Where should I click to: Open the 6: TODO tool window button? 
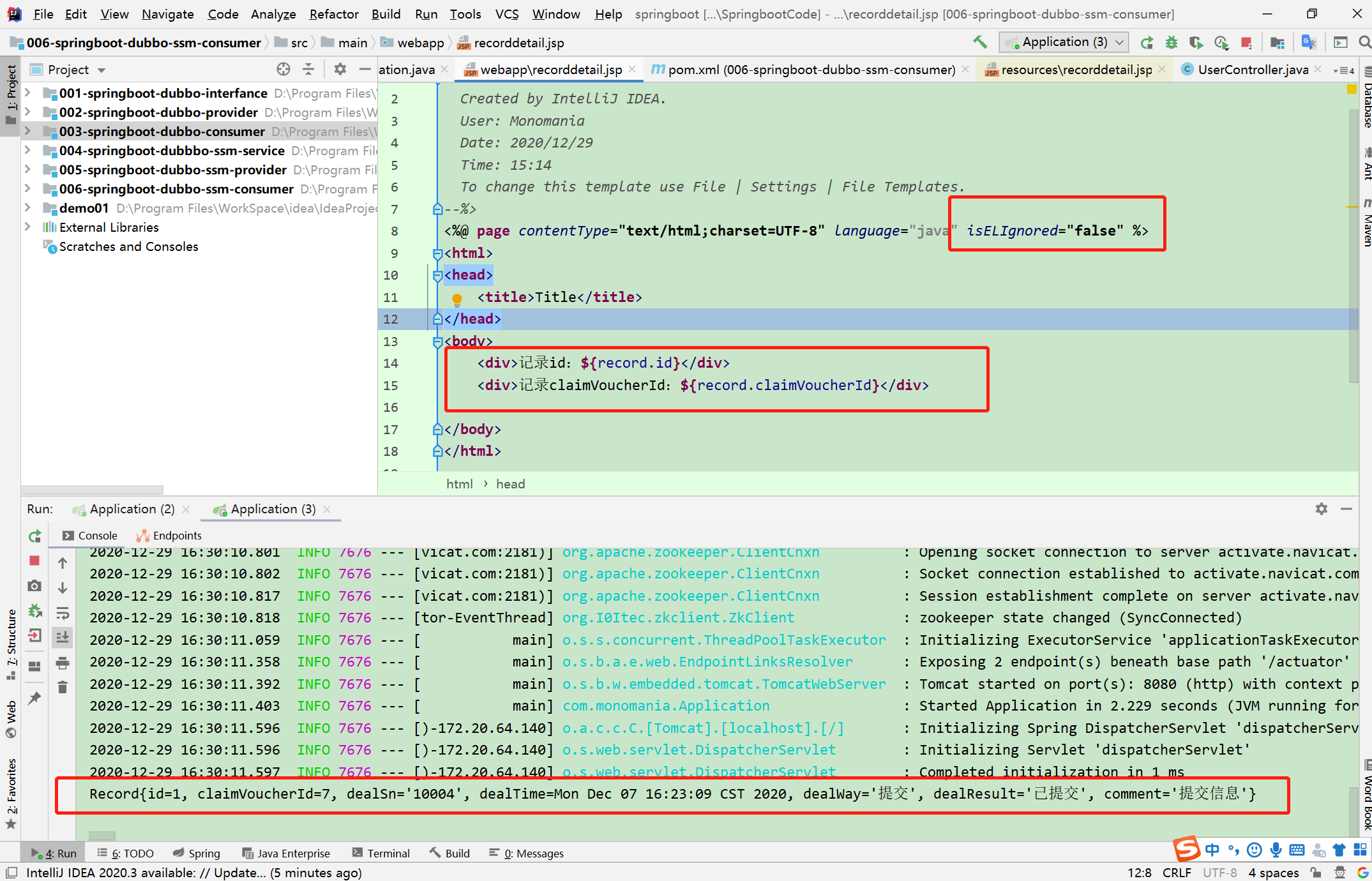(x=126, y=853)
